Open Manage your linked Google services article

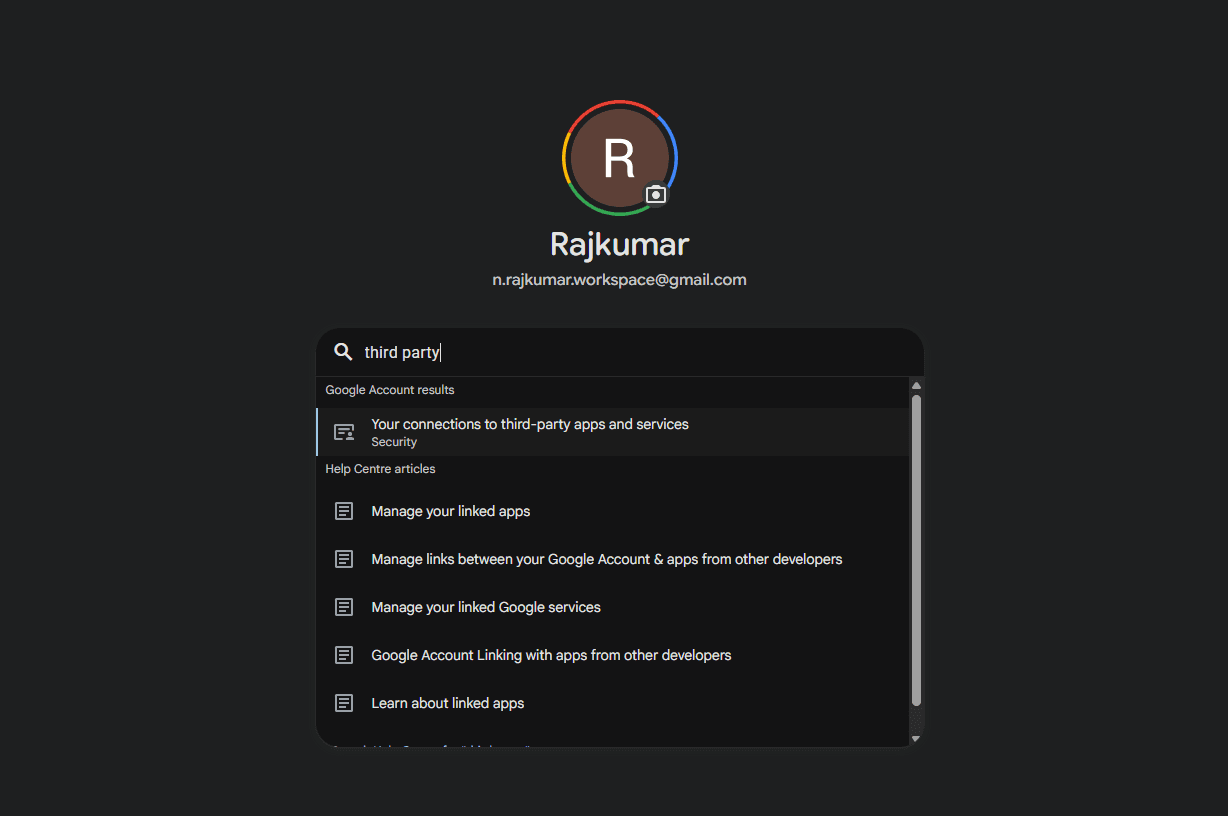click(x=613, y=607)
